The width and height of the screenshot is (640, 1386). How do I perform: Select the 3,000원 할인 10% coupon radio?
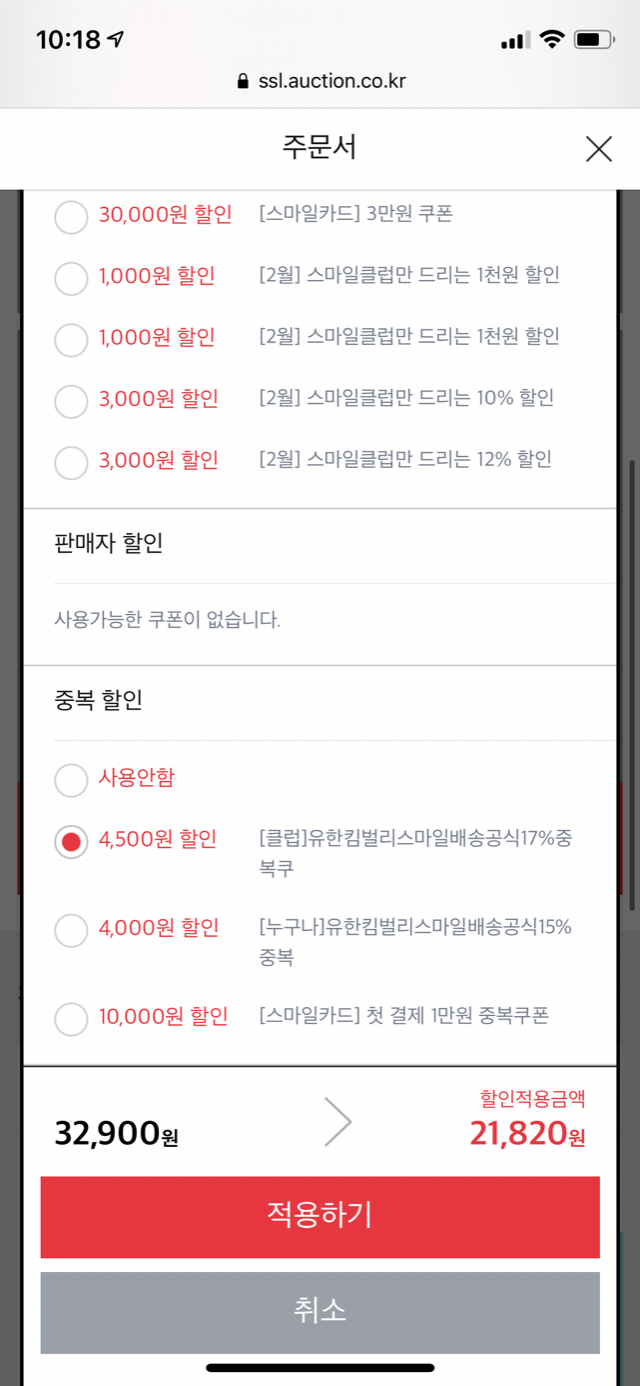pos(71,400)
